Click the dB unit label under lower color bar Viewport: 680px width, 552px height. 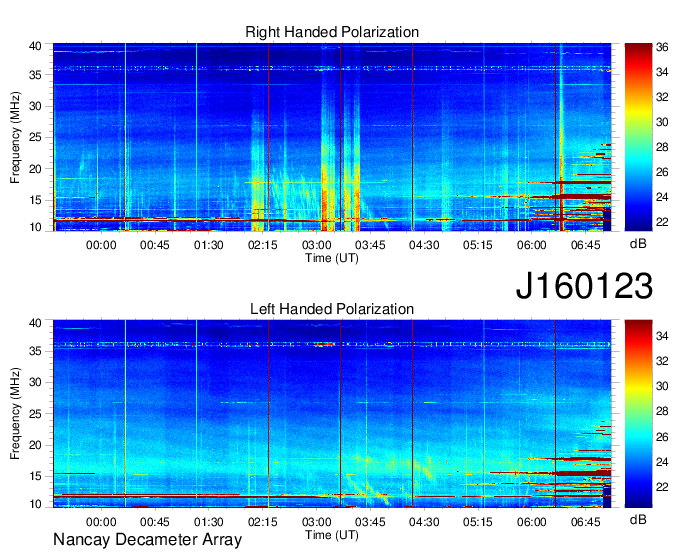(x=638, y=519)
